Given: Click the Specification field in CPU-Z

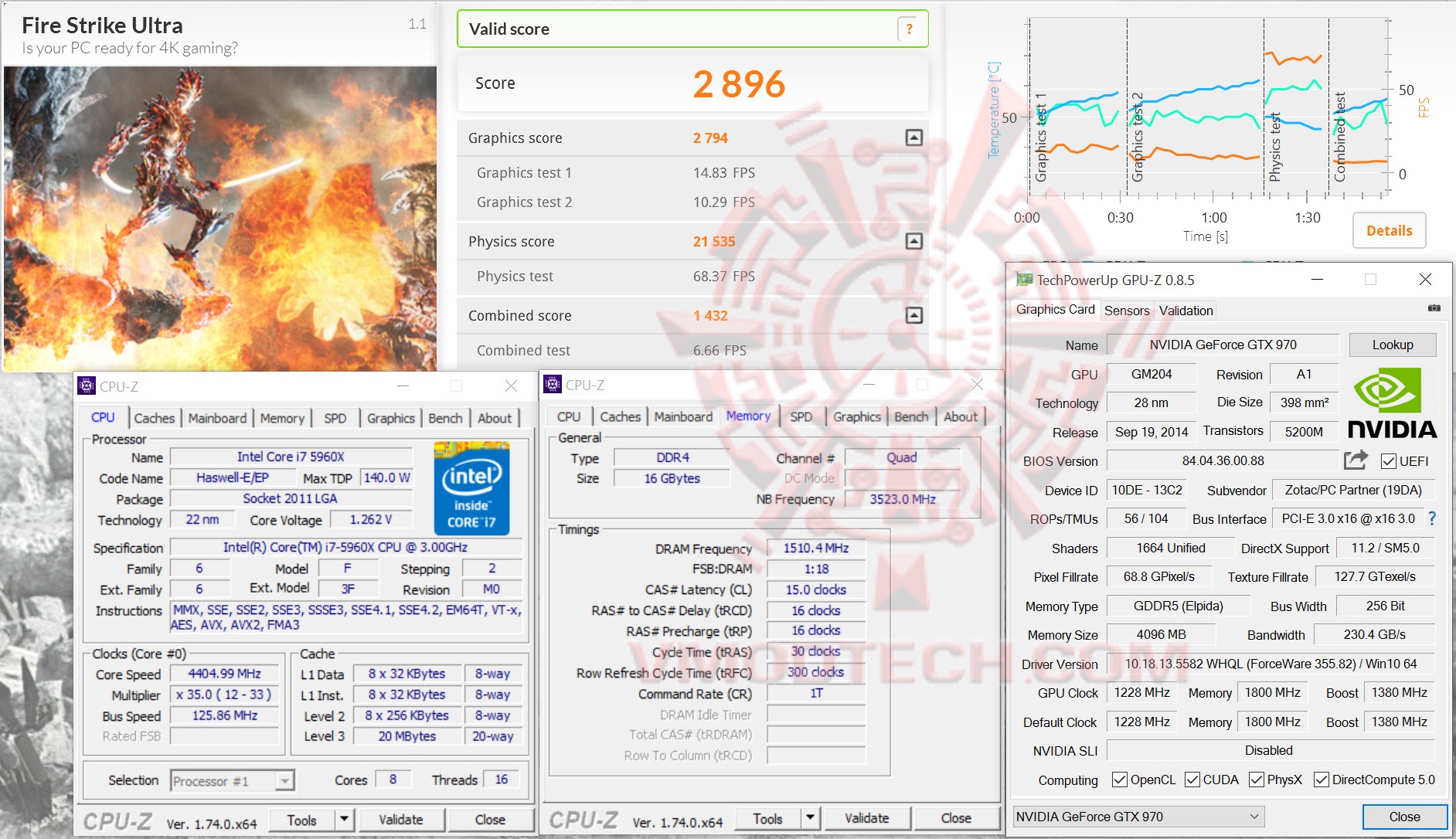Looking at the screenshot, I should (345, 547).
